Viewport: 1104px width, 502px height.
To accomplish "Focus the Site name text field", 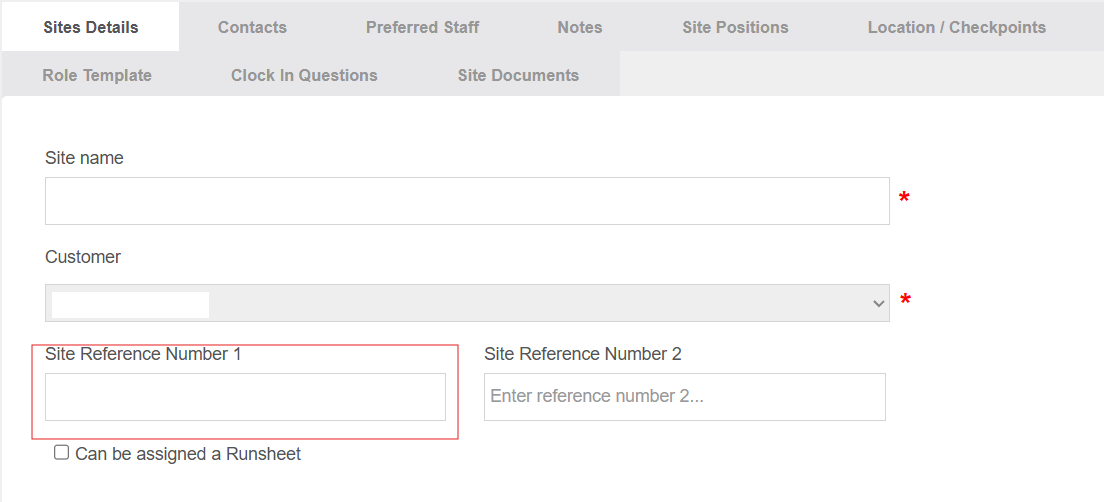I will coord(467,201).
